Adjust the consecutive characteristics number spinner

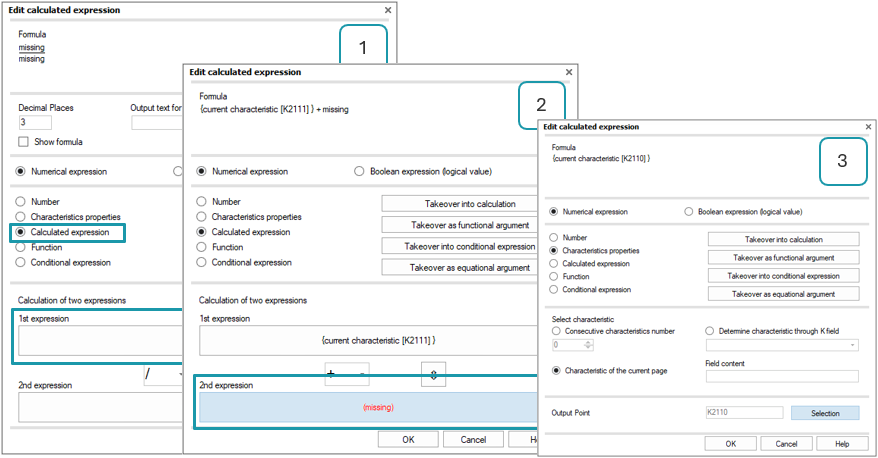click(x=588, y=345)
